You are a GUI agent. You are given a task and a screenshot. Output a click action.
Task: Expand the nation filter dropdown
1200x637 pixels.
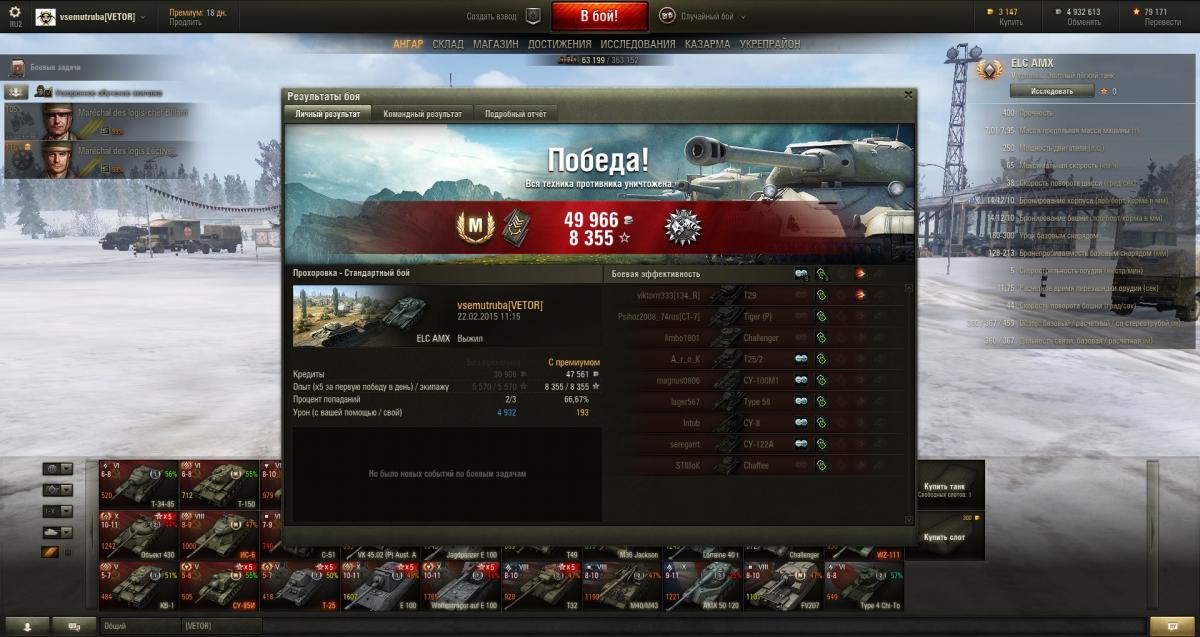click(x=58, y=468)
